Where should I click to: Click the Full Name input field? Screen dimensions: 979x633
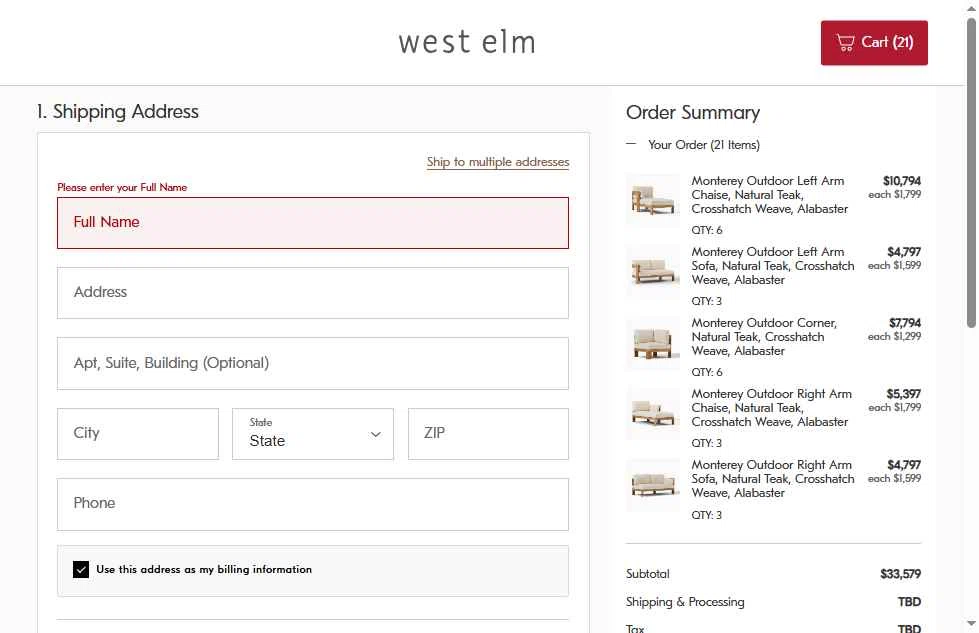313,223
